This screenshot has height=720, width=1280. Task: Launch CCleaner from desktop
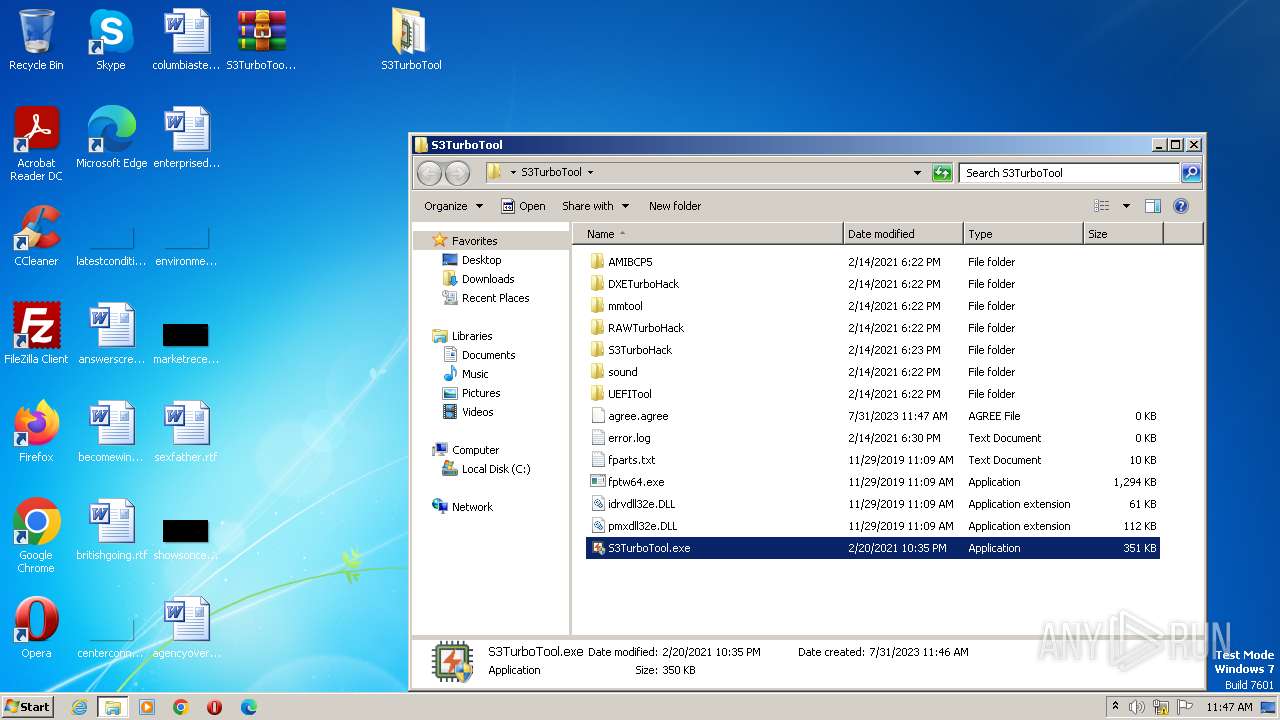(x=36, y=236)
